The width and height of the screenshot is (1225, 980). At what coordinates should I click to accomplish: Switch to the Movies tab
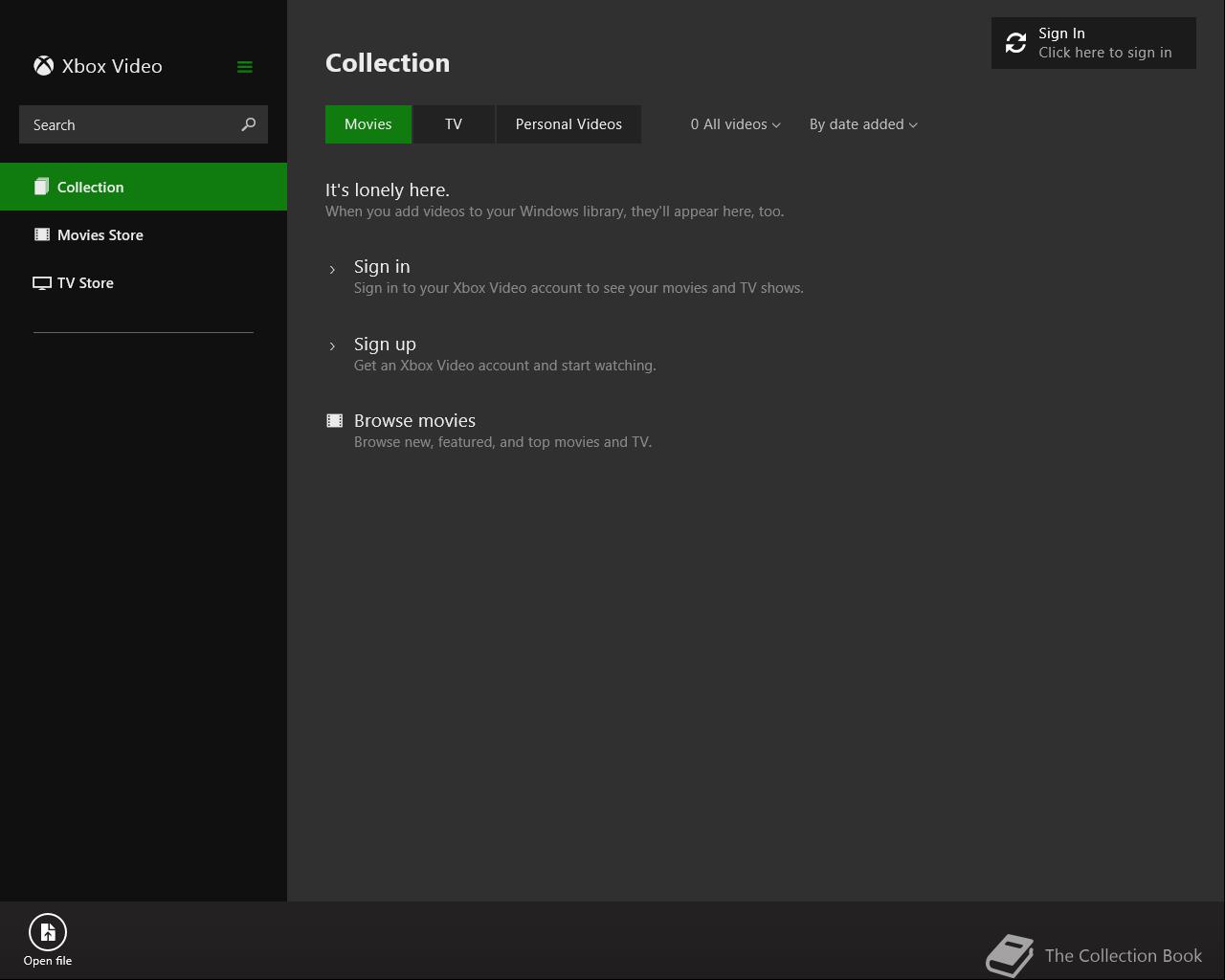[368, 124]
